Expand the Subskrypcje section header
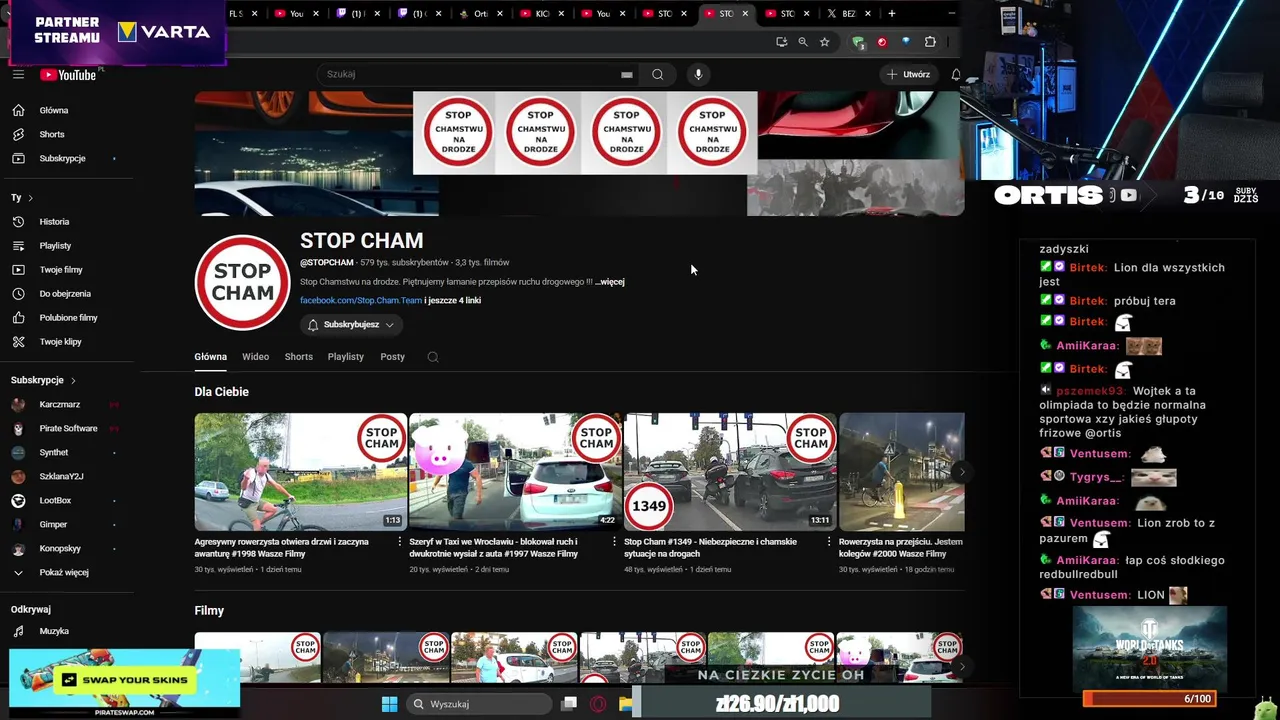This screenshot has height=720, width=1280. (x=43, y=380)
